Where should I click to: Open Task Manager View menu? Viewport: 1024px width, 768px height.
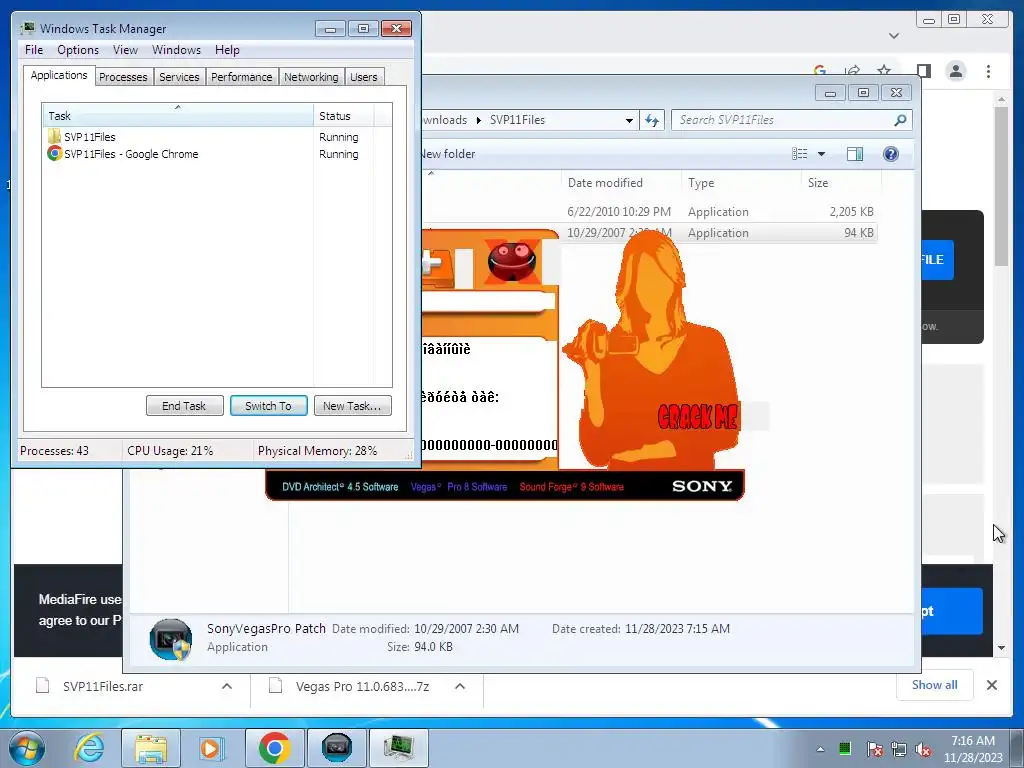(x=125, y=50)
